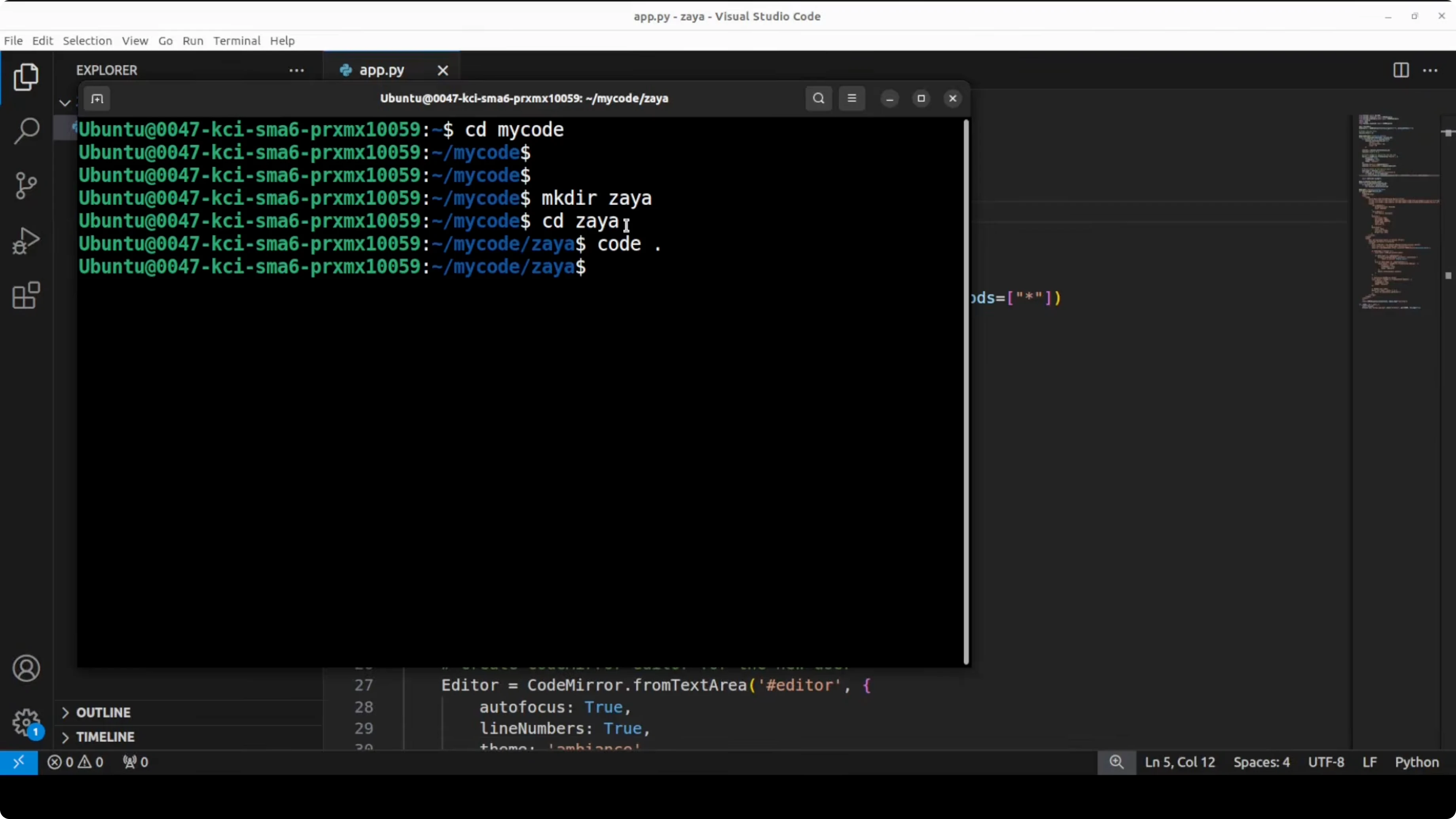Image resolution: width=1456 pixels, height=819 pixels.
Task: Restore the Visual Studio Code window
Action: pos(1415,16)
